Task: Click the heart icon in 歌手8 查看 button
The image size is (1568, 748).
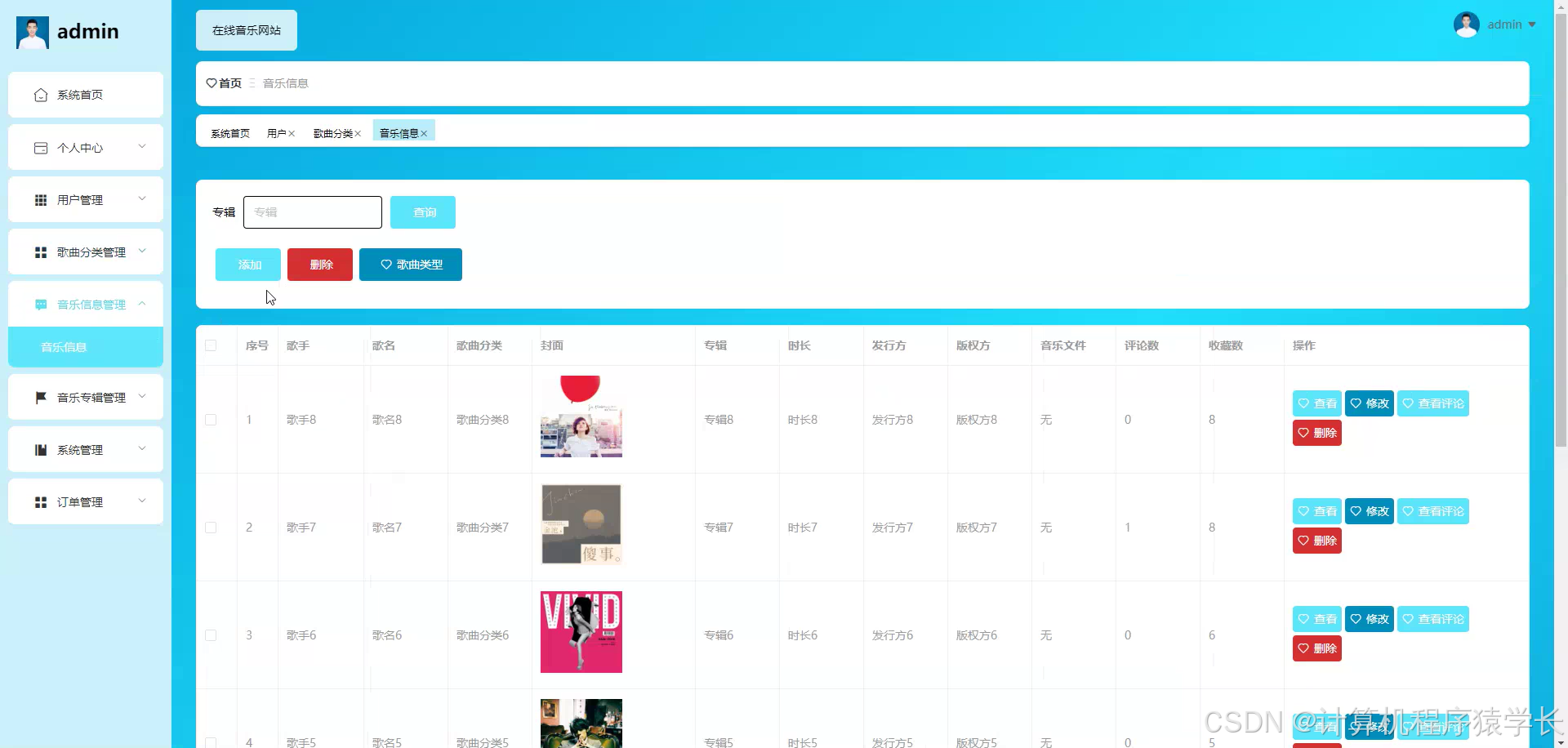Action: (x=1303, y=403)
